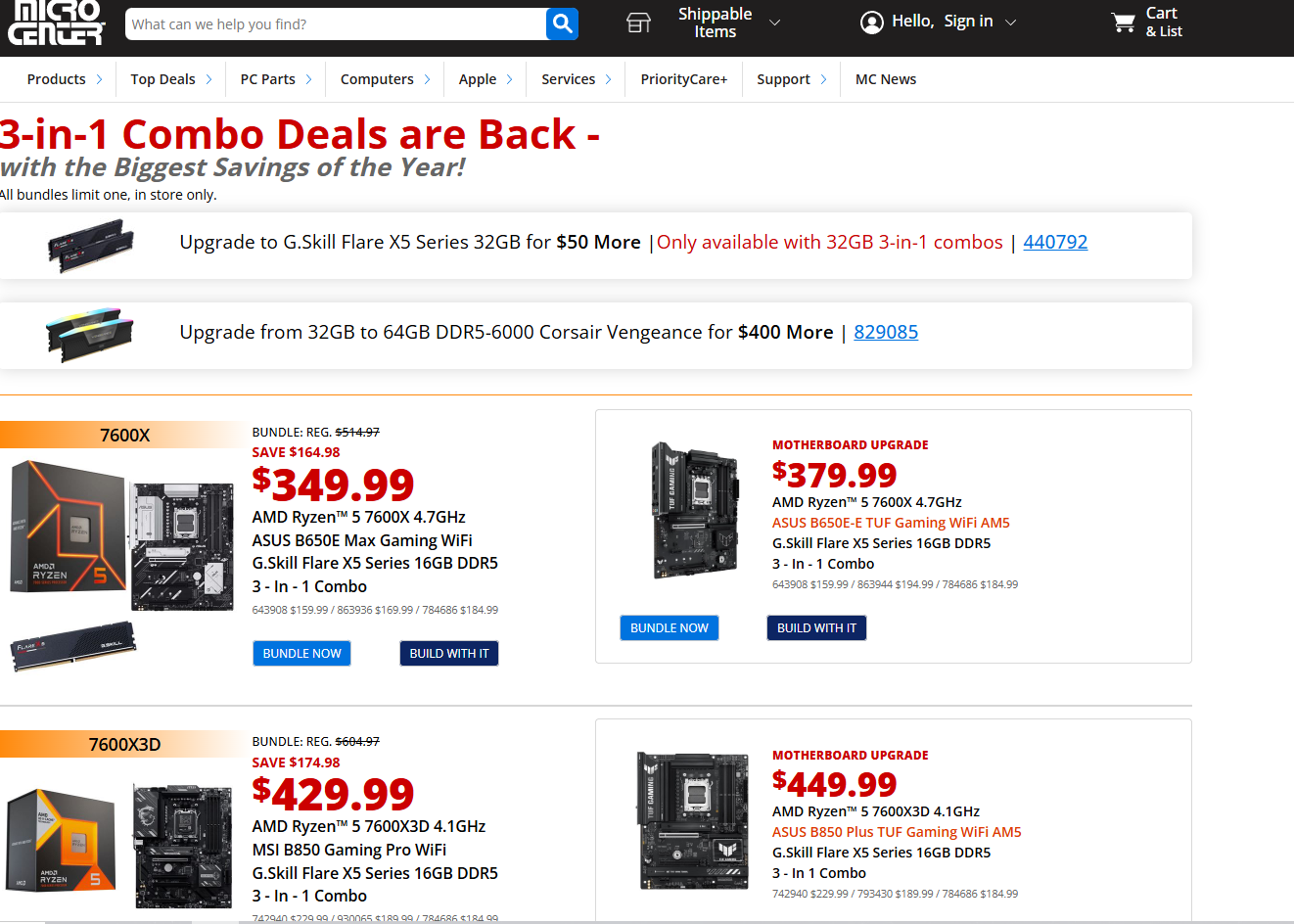Click Bundle Now for the $349.99 combo
Screen dimensions: 1294x924
[x=301, y=653]
